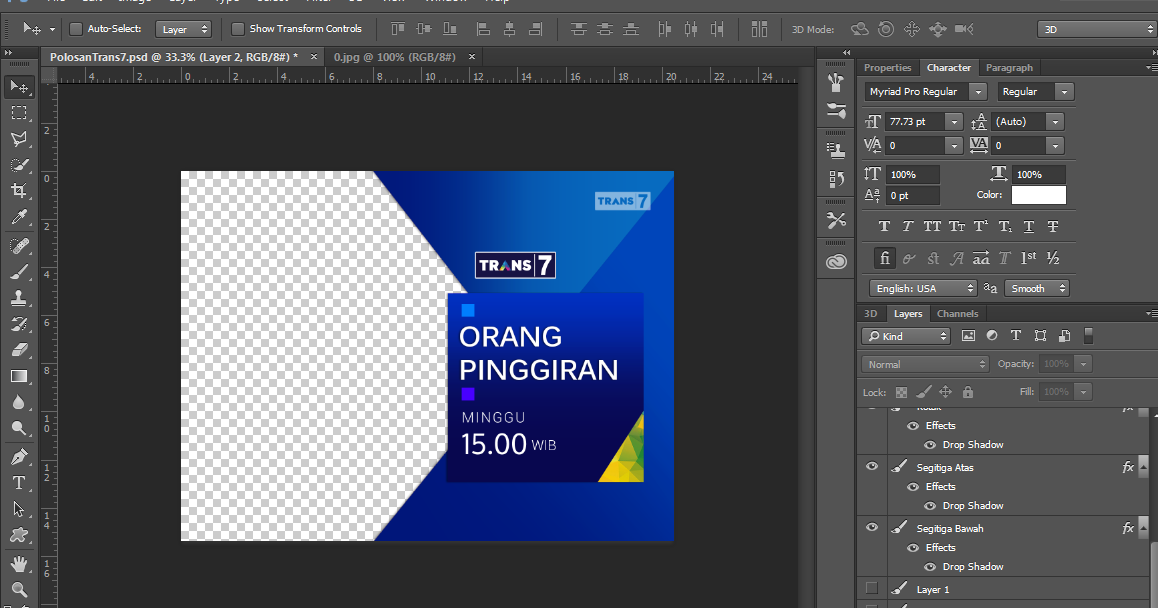
Task: Lock transparent pixels icon in Layers panel
Action: 901,392
